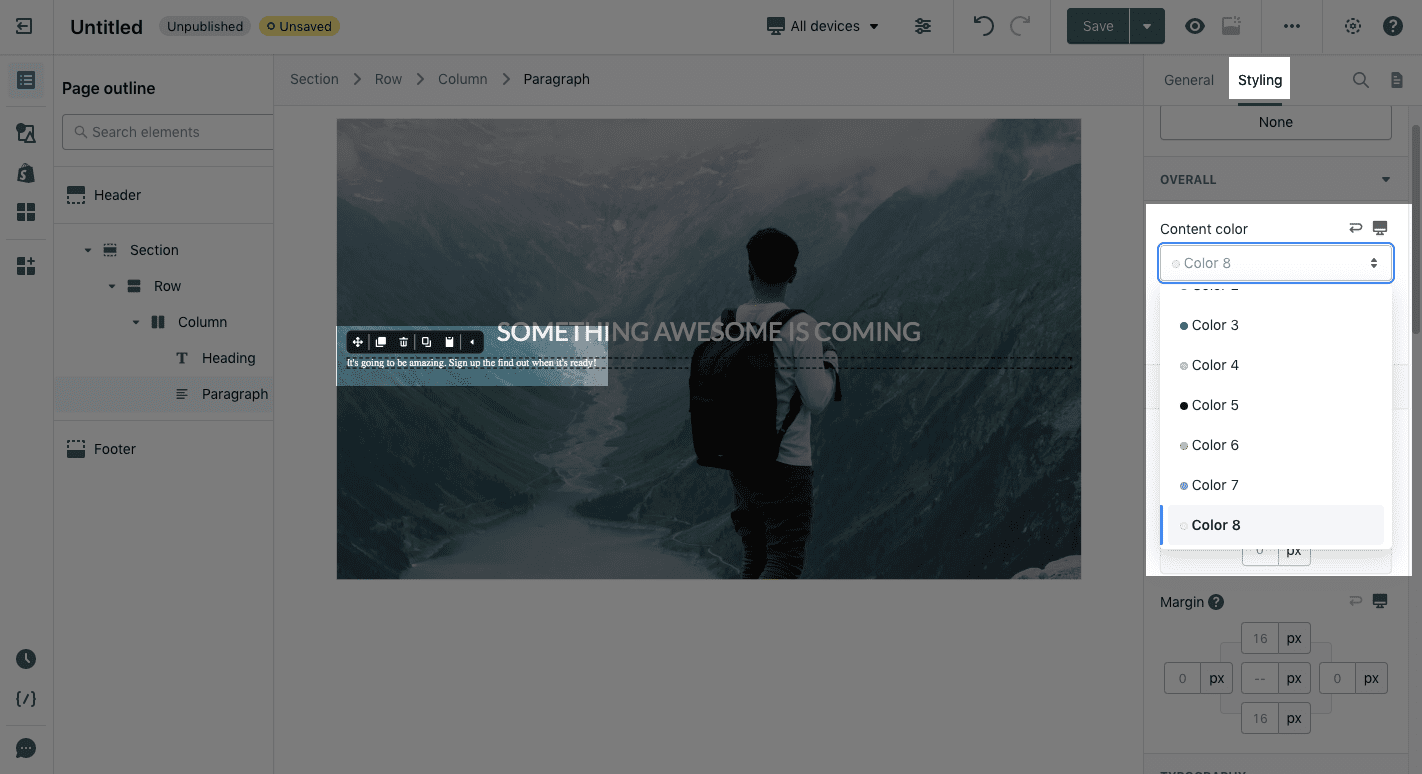Click the move handle on the paragraph toolbar
This screenshot has height=774, width=1422.
click(x=358, y=342)
